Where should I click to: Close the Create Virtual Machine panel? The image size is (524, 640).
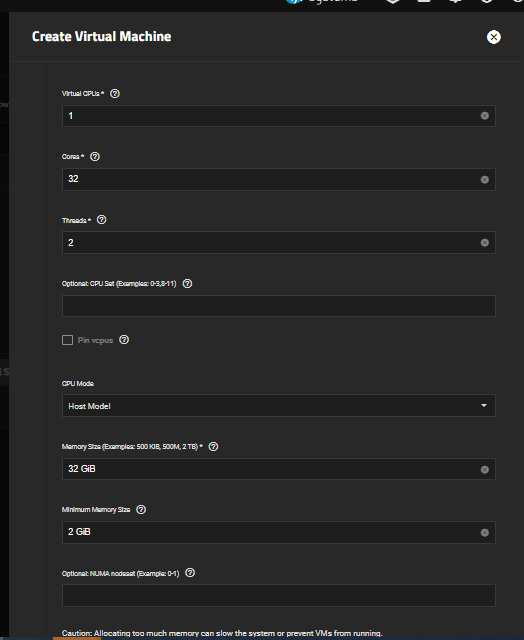coord(494,37)
